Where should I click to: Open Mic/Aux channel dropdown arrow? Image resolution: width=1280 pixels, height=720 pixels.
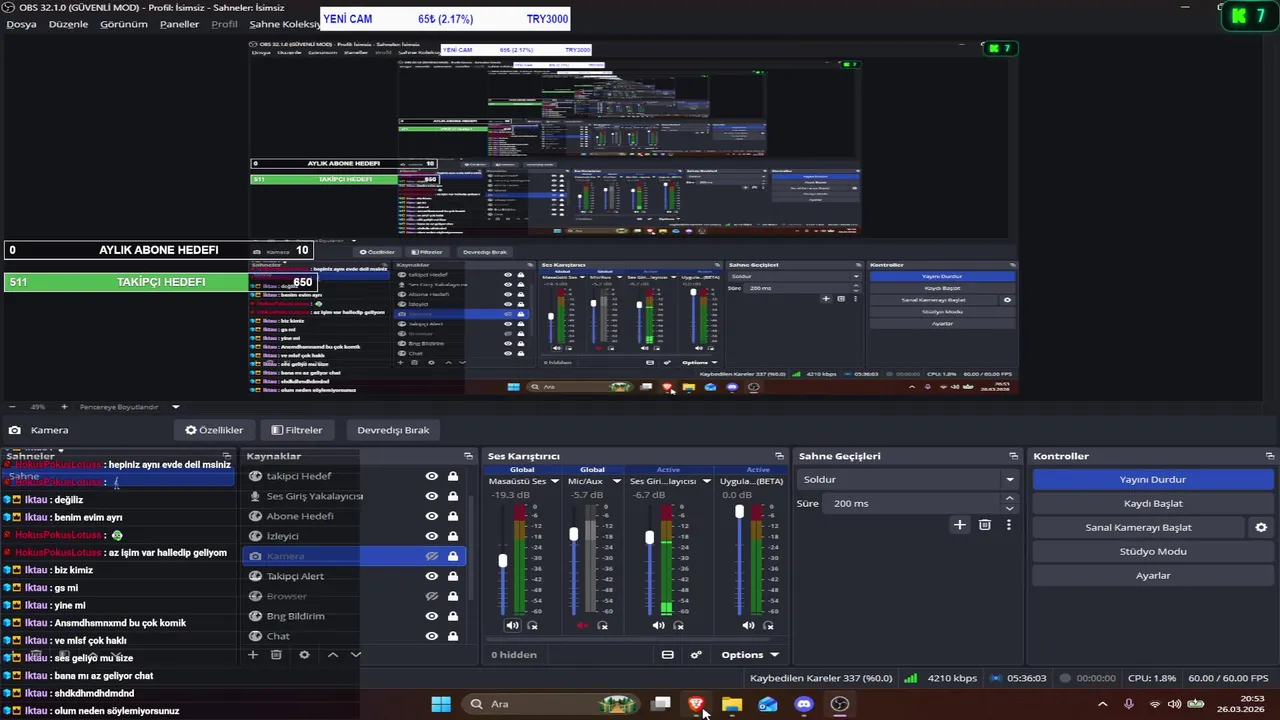tap(616, 481)
